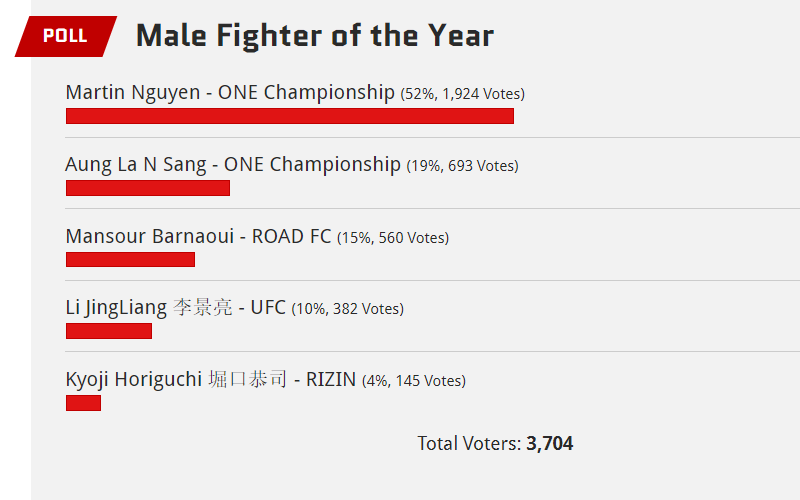Select Li JingLiang - UFC poll entry

[x=176, y=308]
